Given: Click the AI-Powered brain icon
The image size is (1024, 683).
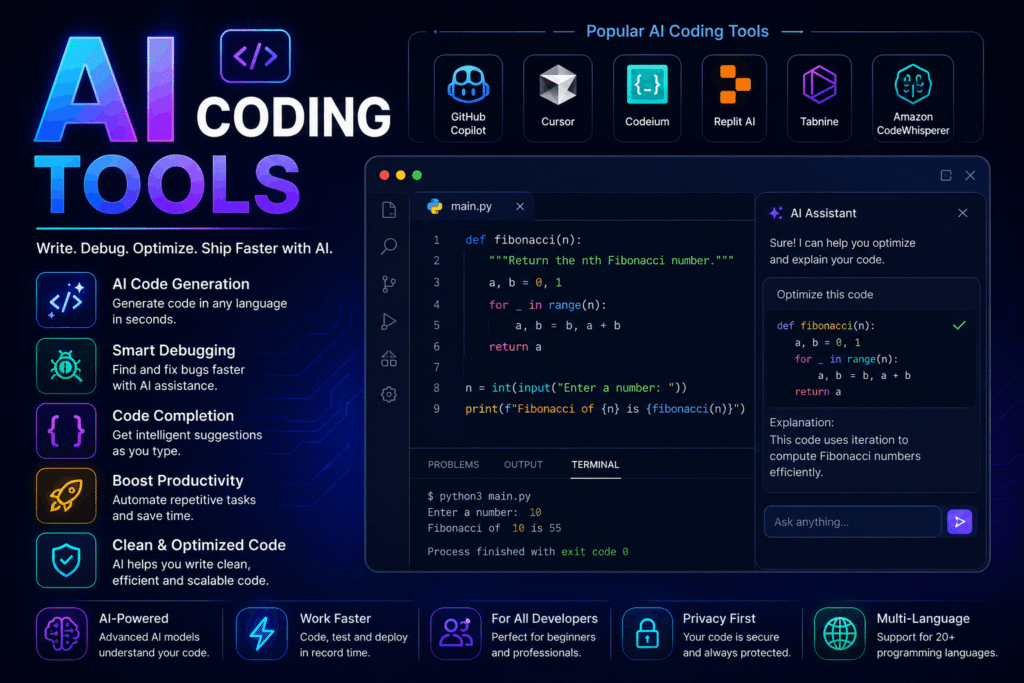Looking at the screenshot, I should tap(62, 633).
